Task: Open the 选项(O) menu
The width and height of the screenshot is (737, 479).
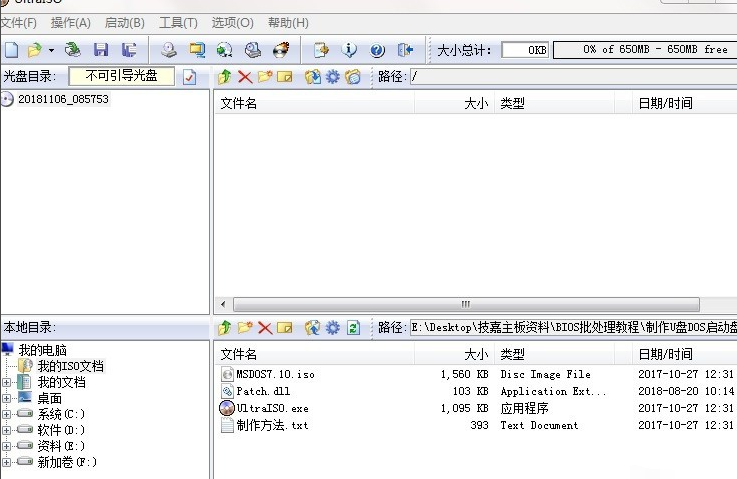Action: click(x=232, y=23)
